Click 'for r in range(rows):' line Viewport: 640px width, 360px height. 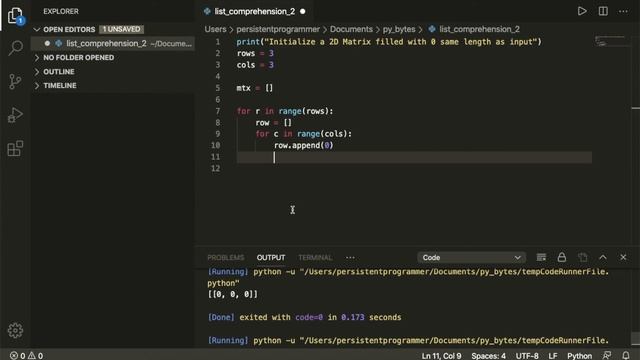coord(285,111)
